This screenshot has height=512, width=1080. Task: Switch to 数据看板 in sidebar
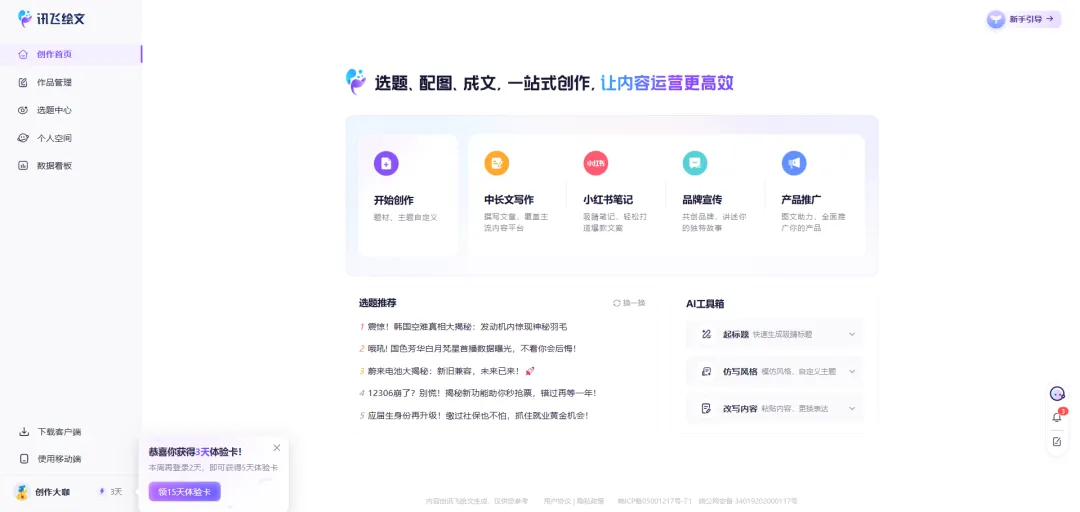coord(54,165)
